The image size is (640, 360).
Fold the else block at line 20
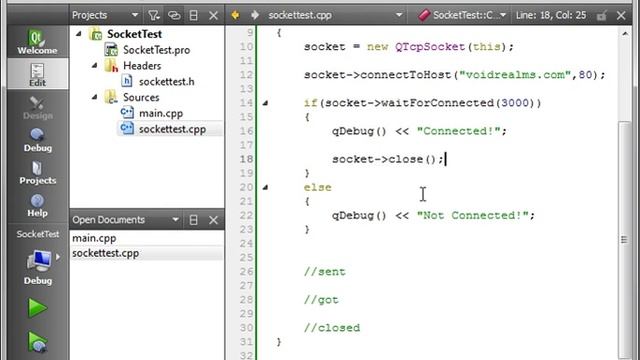(265, 187)
